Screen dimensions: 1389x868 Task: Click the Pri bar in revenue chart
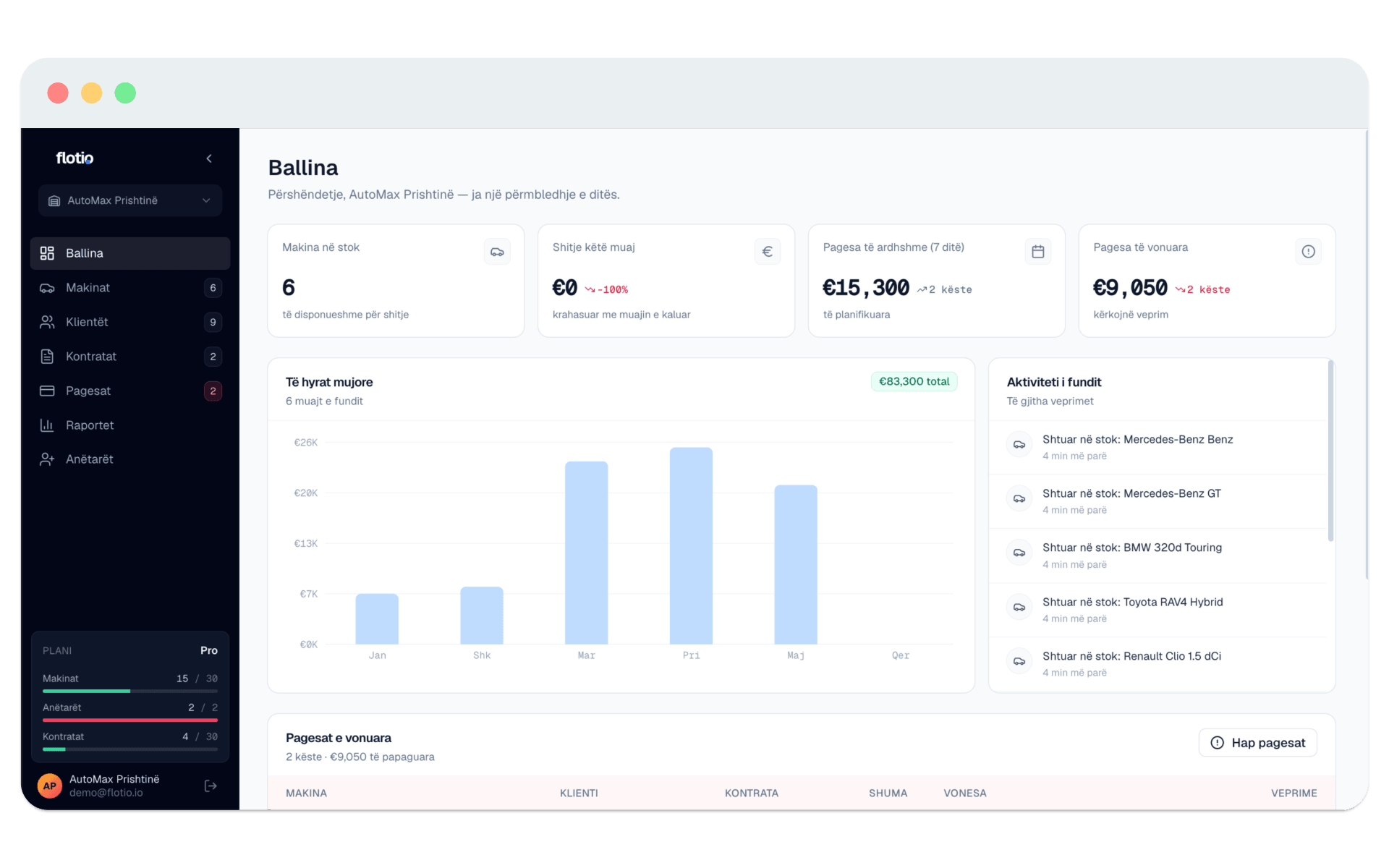point(691,545)
